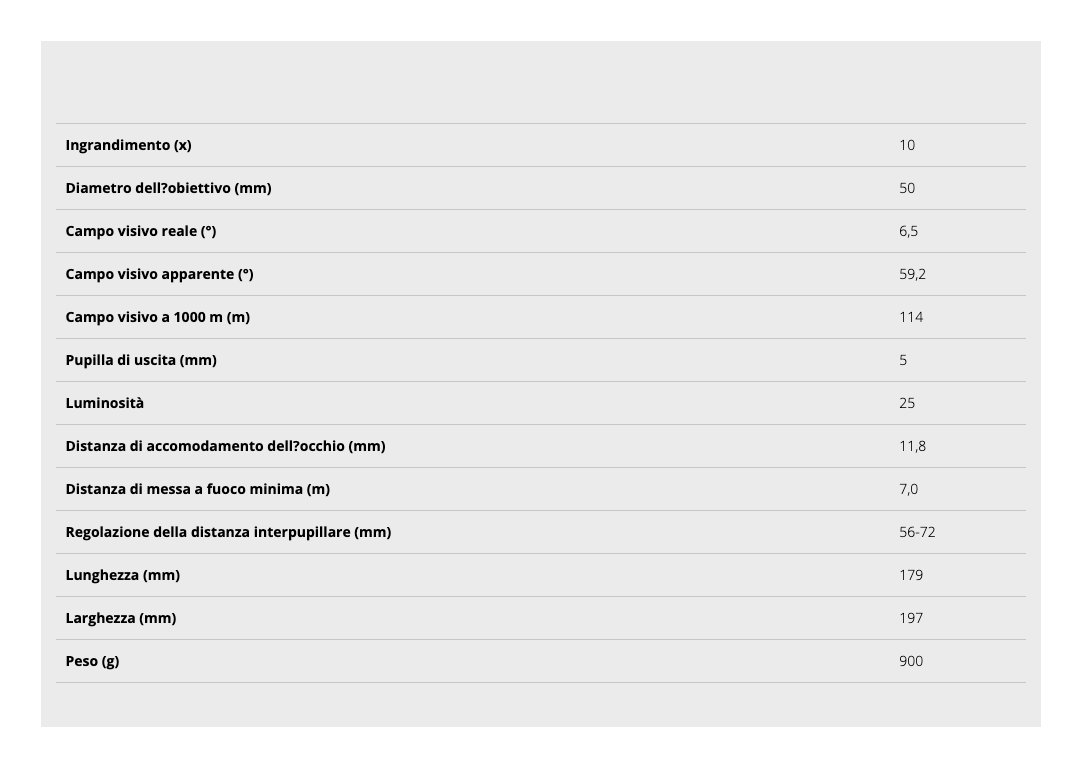Select the real field value 6,5
1082x768 pixels.
[908, 231]
